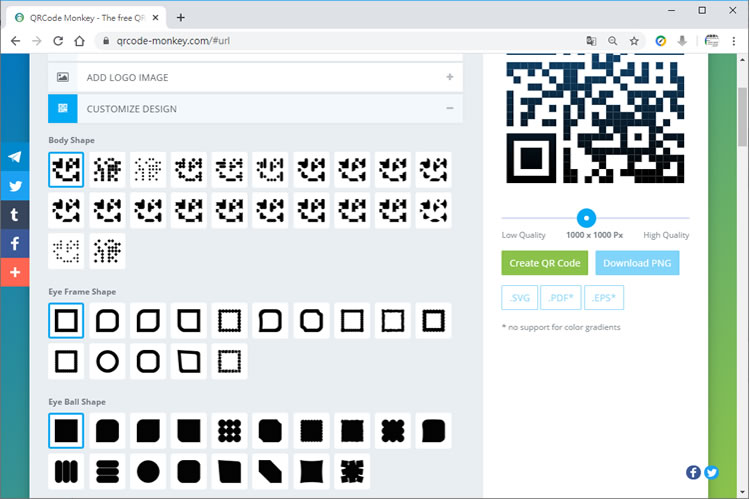
Task: Open the green circular browser extension icon
Action: tap(661, 41)
